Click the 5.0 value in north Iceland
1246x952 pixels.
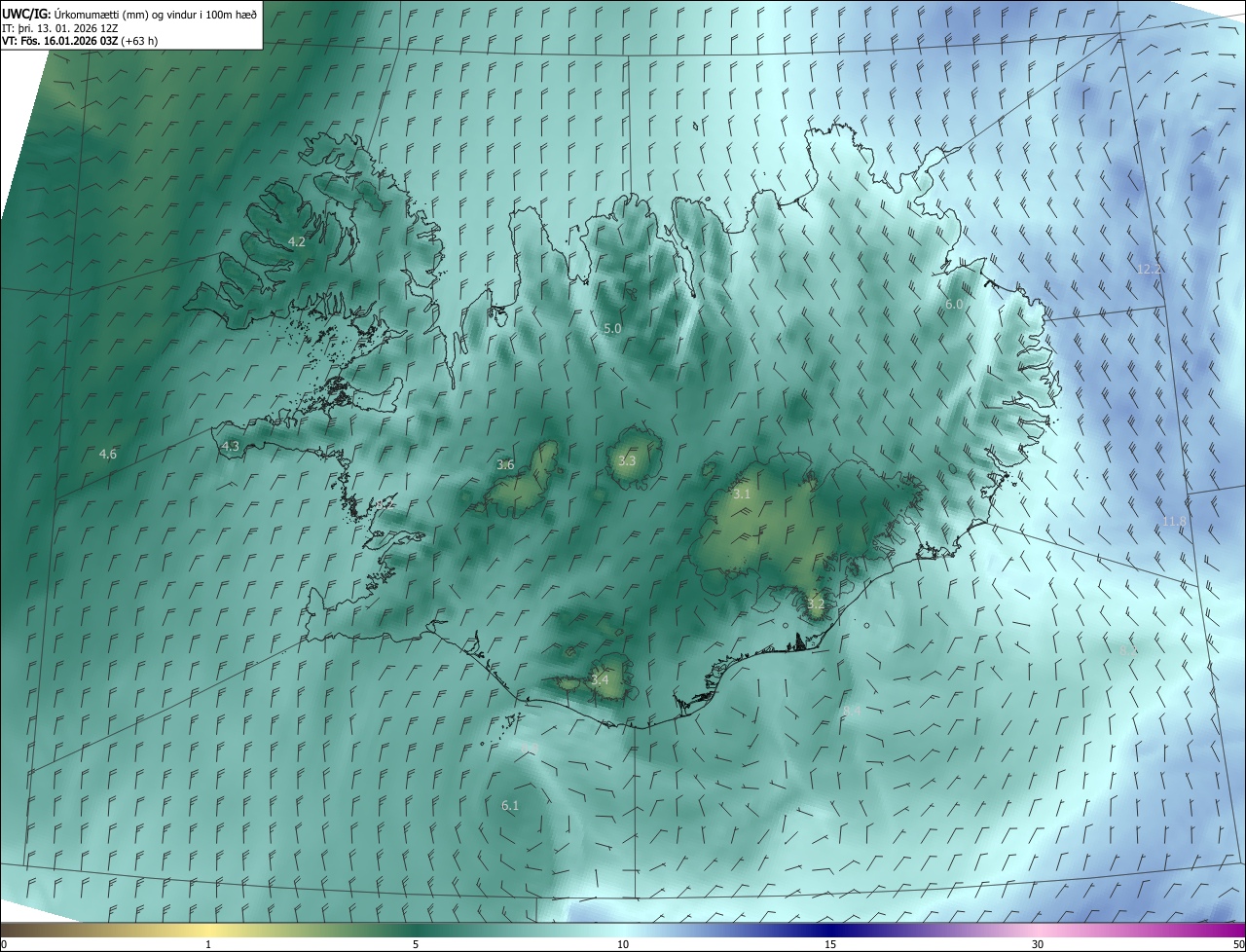point(612,329)
